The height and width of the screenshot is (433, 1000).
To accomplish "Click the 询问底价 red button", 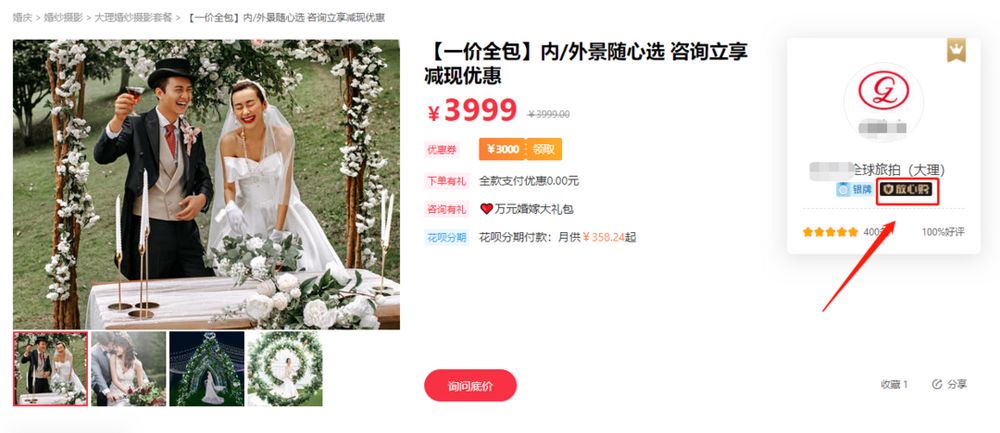I will tap(470, 386).
